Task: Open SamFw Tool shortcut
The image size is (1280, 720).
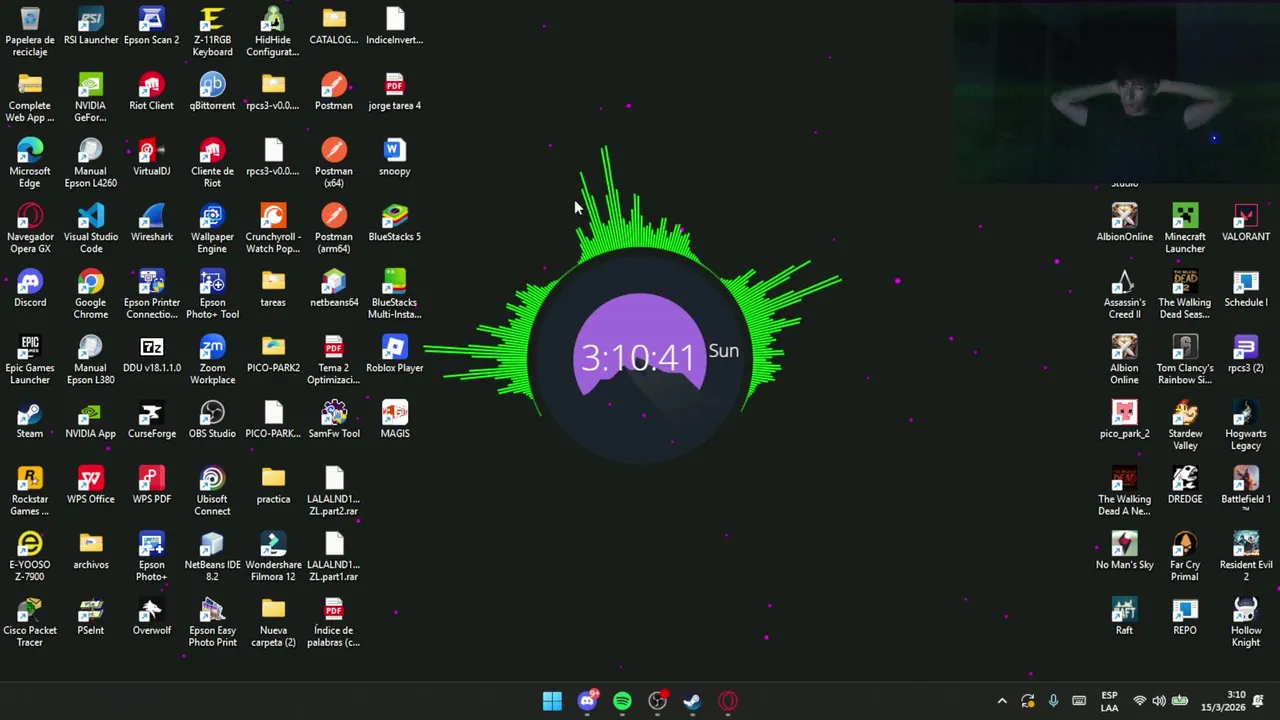Action: (334, 420)
